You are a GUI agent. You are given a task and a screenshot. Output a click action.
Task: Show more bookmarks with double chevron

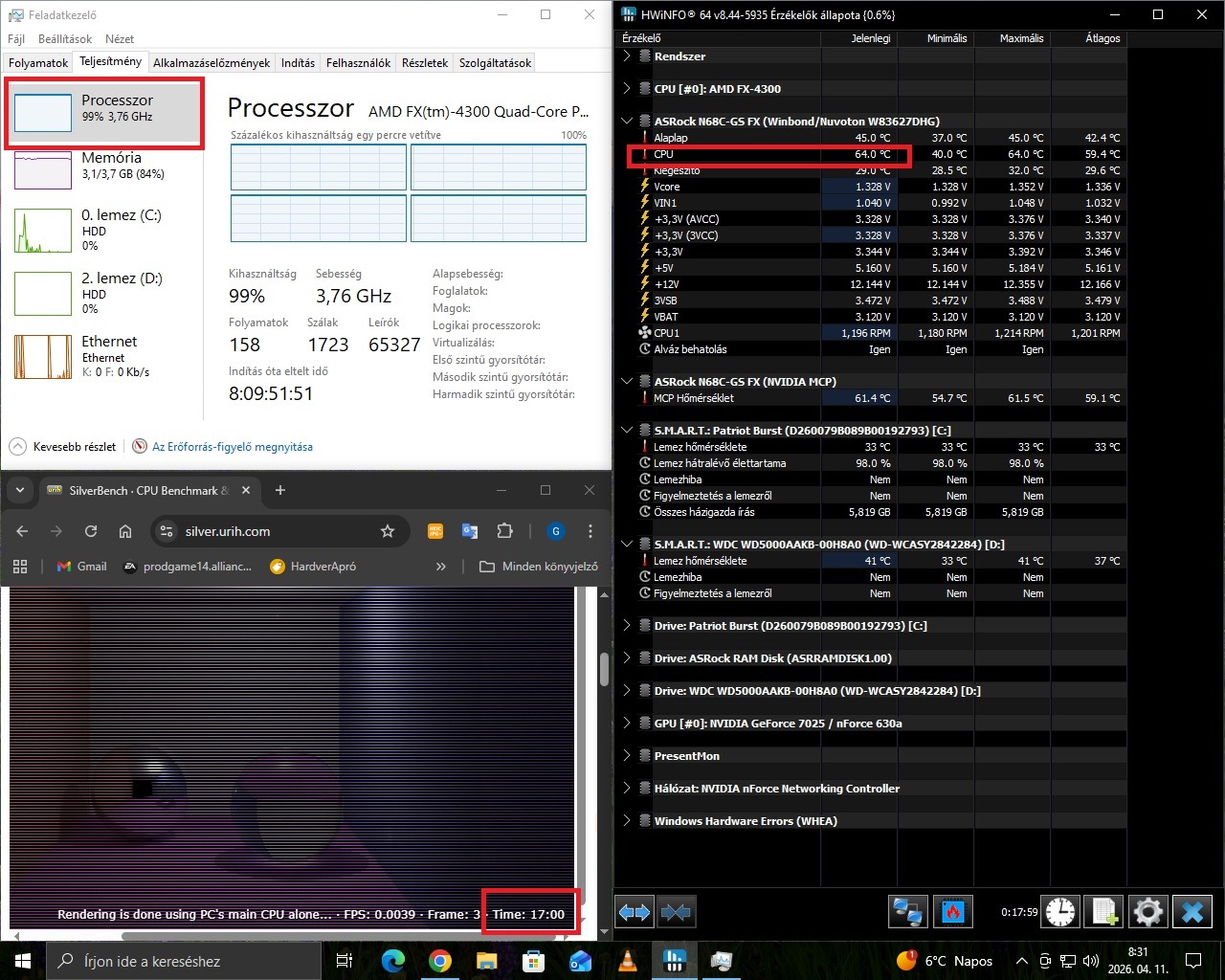coord(440,567)
